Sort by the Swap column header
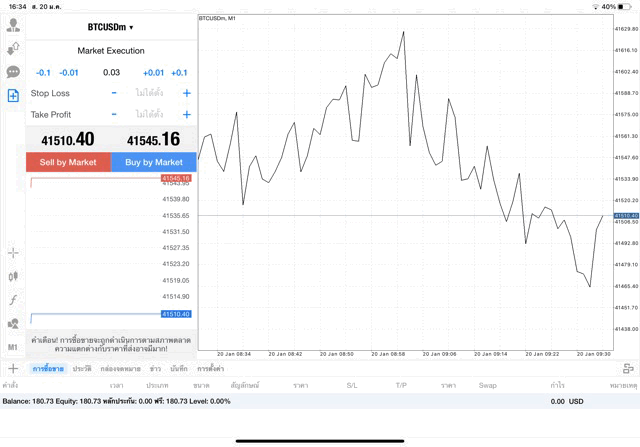This screenshot has height=447, width=640. pyautogui.click(x=488, y=385)
